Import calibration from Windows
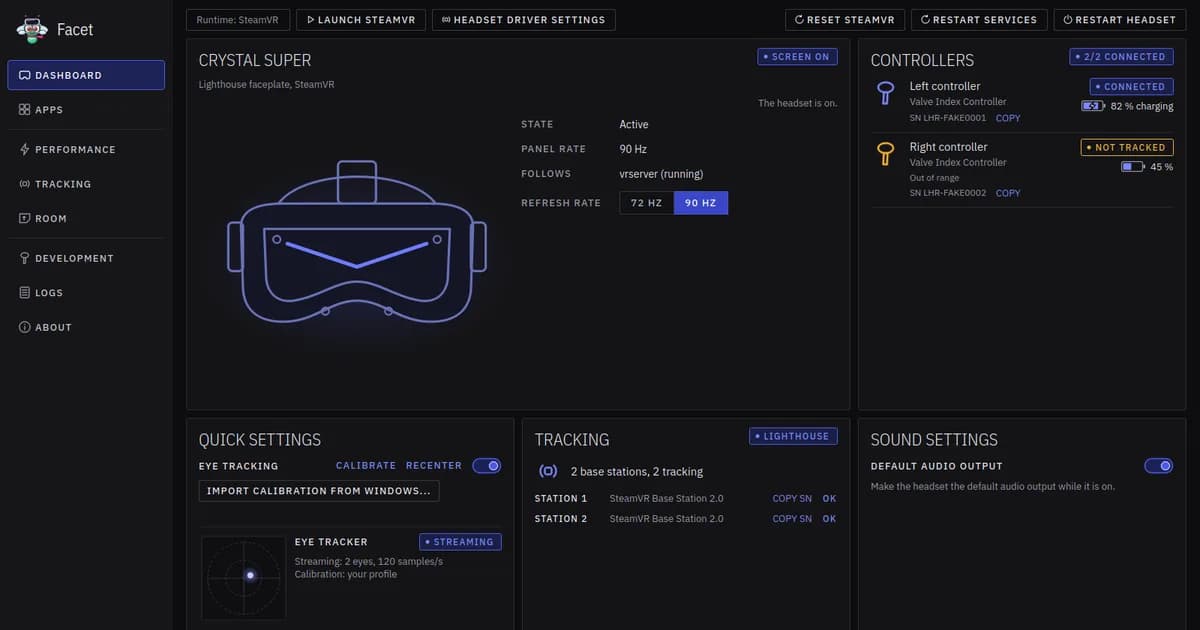The image size is (1200, 630). [319, 491]
